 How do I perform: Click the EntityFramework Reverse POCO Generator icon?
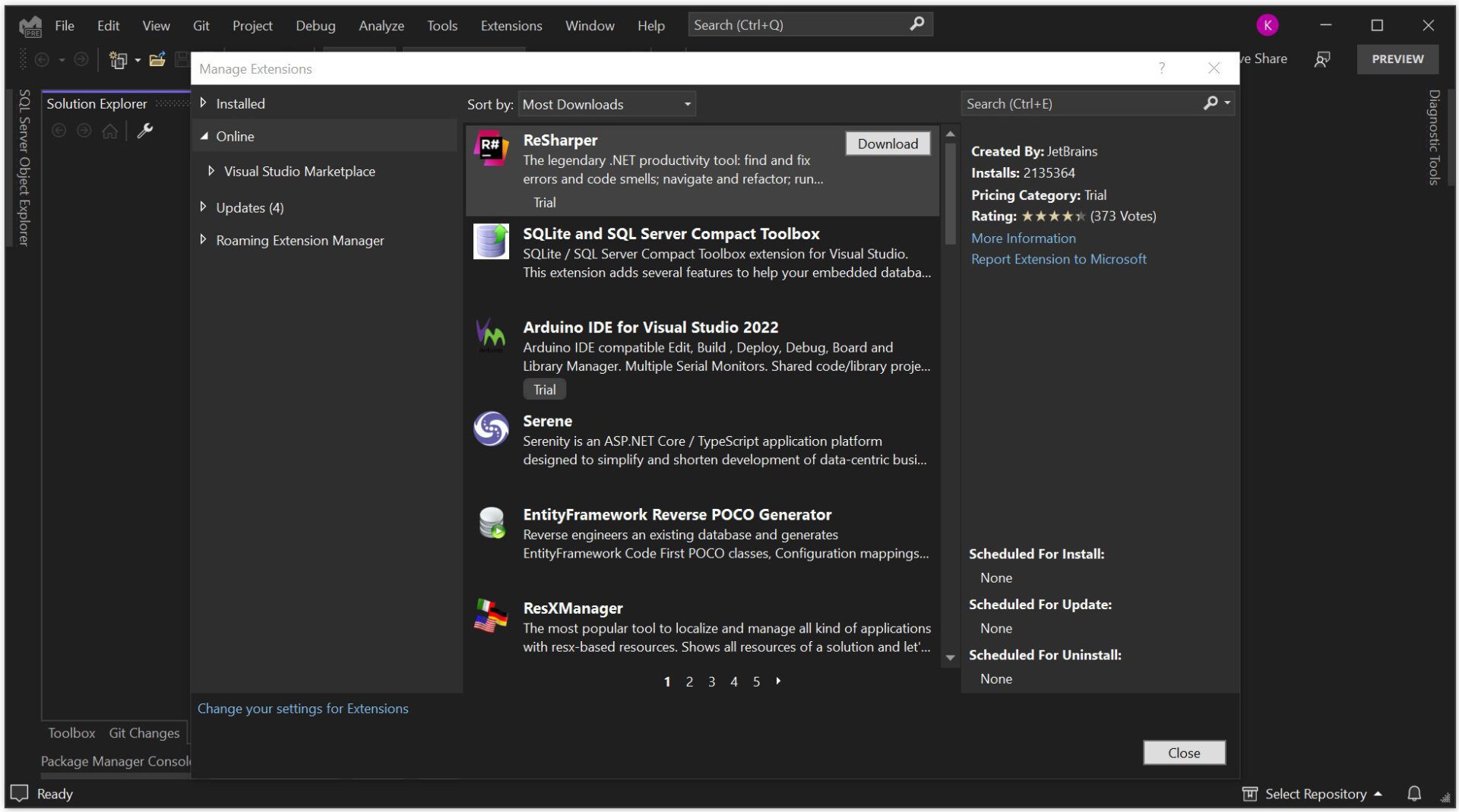pyautogui.click(x=491, y=523)
